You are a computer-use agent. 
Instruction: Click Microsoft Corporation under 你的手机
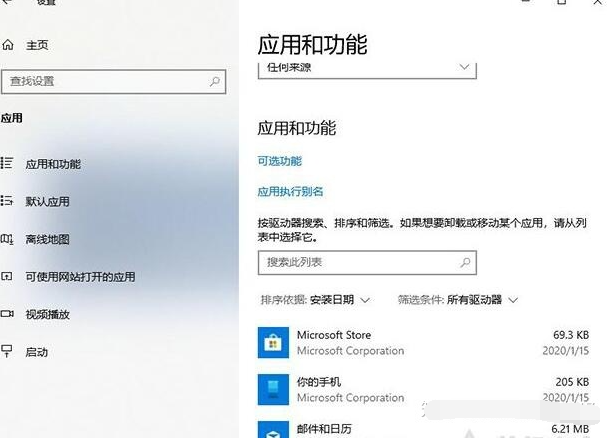[350, 398]
